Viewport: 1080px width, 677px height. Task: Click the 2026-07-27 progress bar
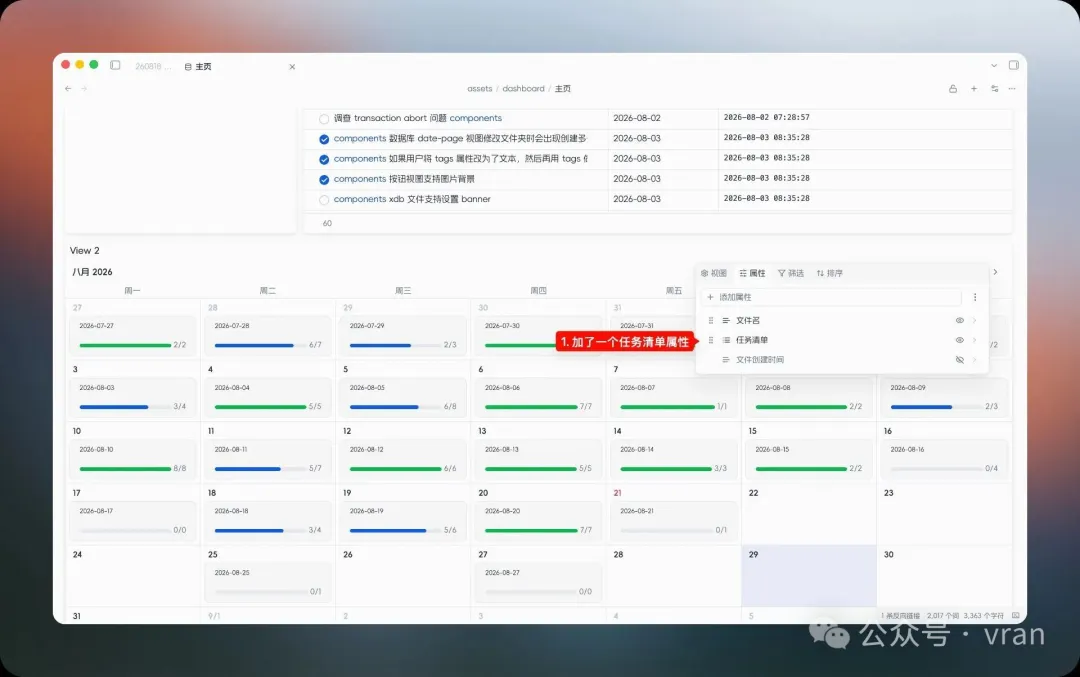point(125,345)
